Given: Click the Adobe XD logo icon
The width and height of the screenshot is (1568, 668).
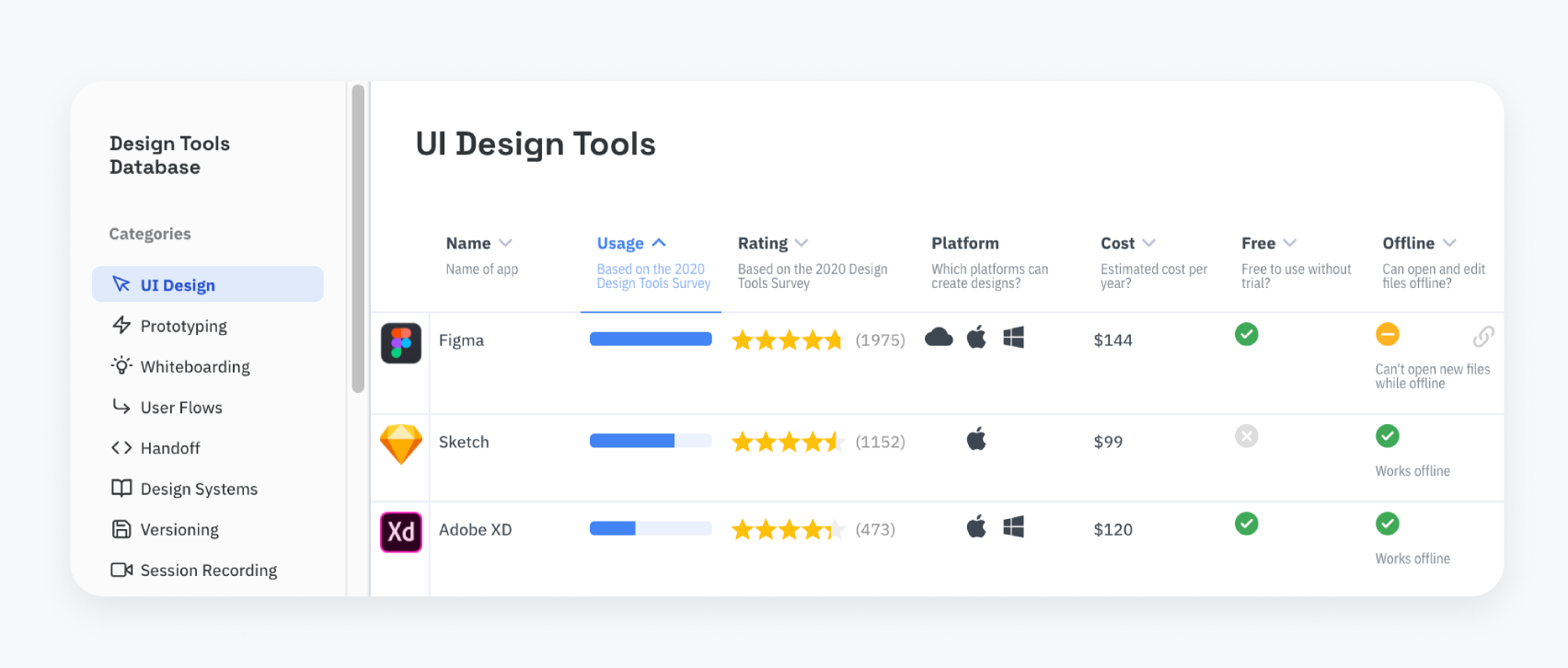Looking at the screenshot, I should [x=401, y=532].
